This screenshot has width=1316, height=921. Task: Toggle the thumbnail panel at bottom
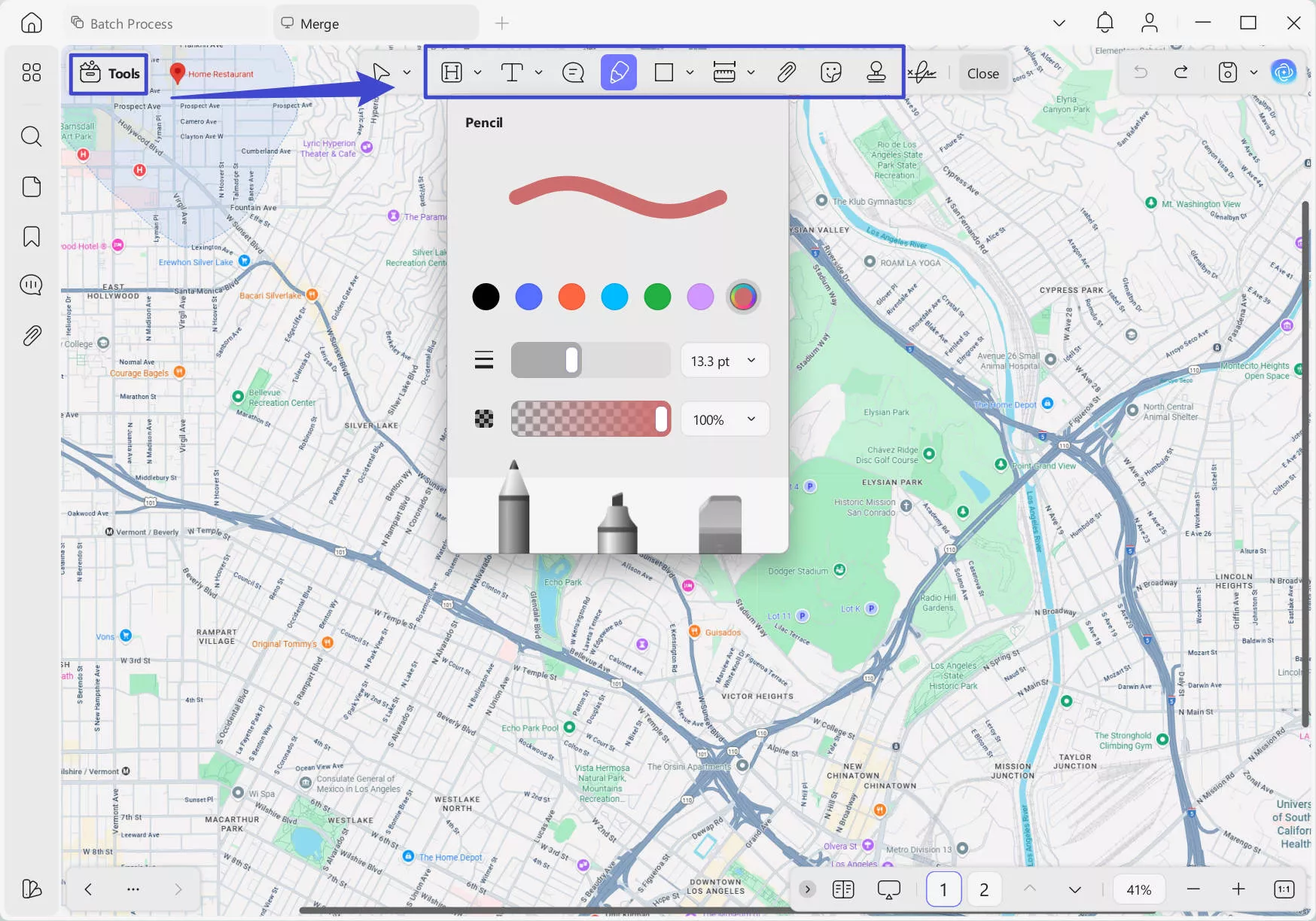pyautogui.click(x=843, y=889)
